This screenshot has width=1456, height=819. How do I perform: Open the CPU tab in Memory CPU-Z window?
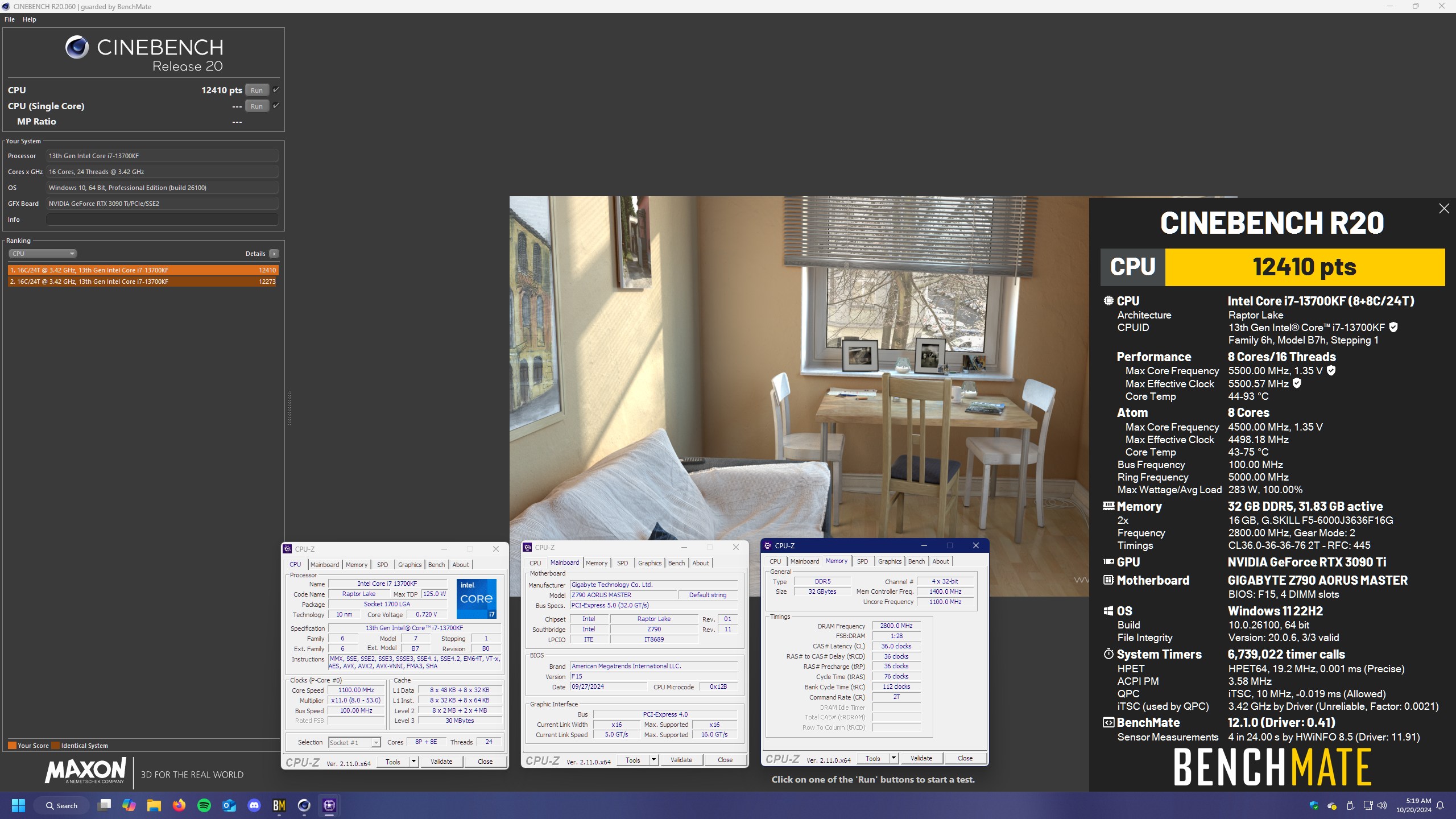coord(775,561)
